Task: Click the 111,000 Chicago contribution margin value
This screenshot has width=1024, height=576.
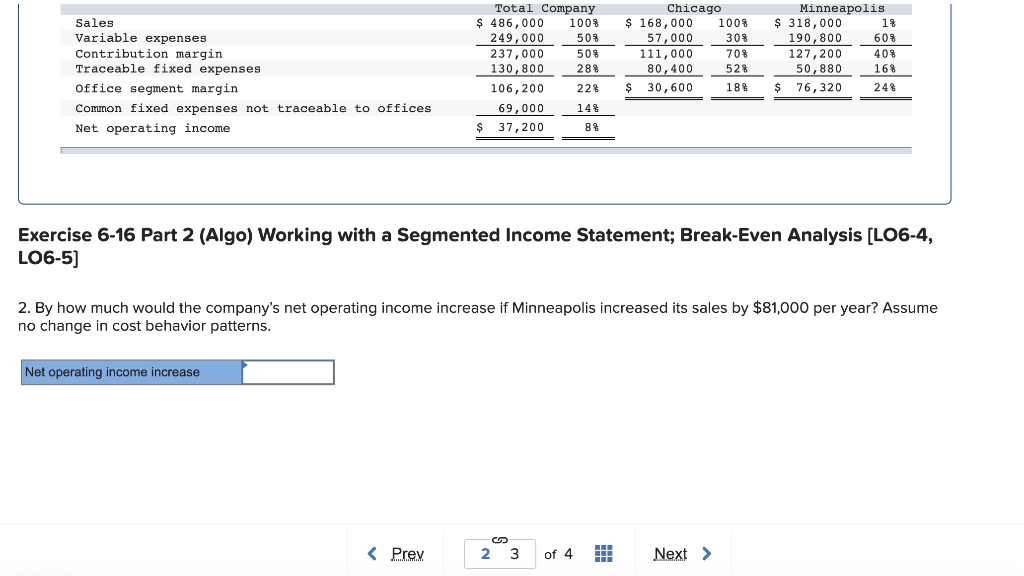Action: pyautogui.click(x=666, y=54)
